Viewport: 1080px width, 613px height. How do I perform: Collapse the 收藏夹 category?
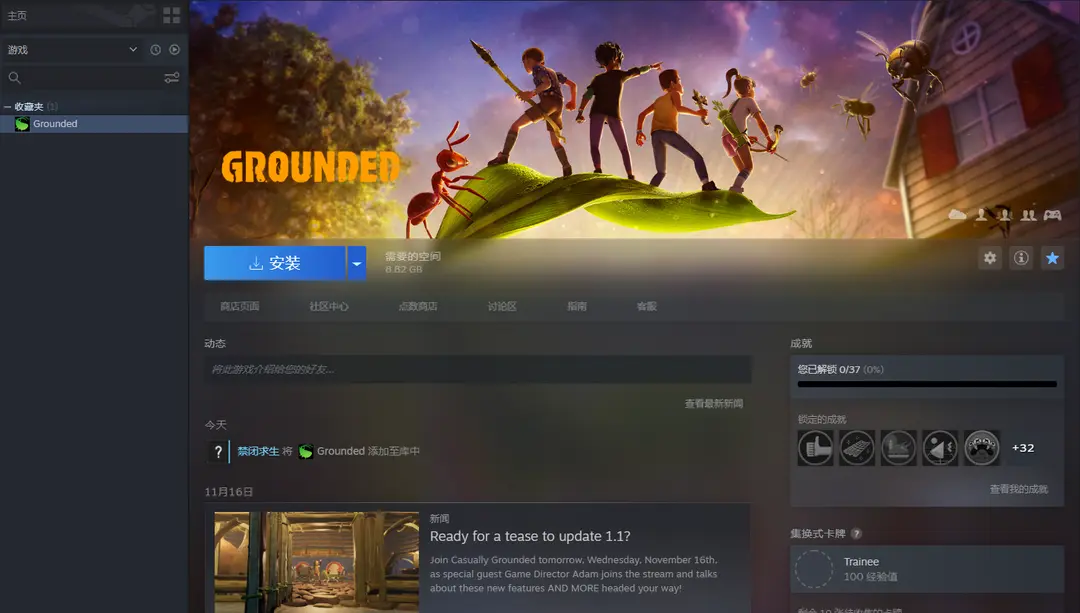tap(7, 107)
